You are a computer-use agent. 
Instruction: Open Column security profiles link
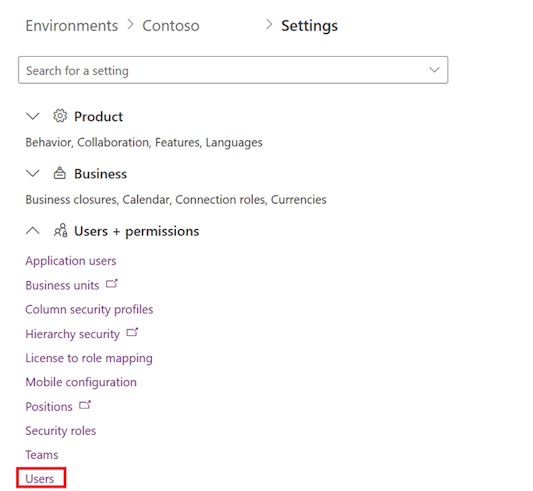tap(89, 309)
